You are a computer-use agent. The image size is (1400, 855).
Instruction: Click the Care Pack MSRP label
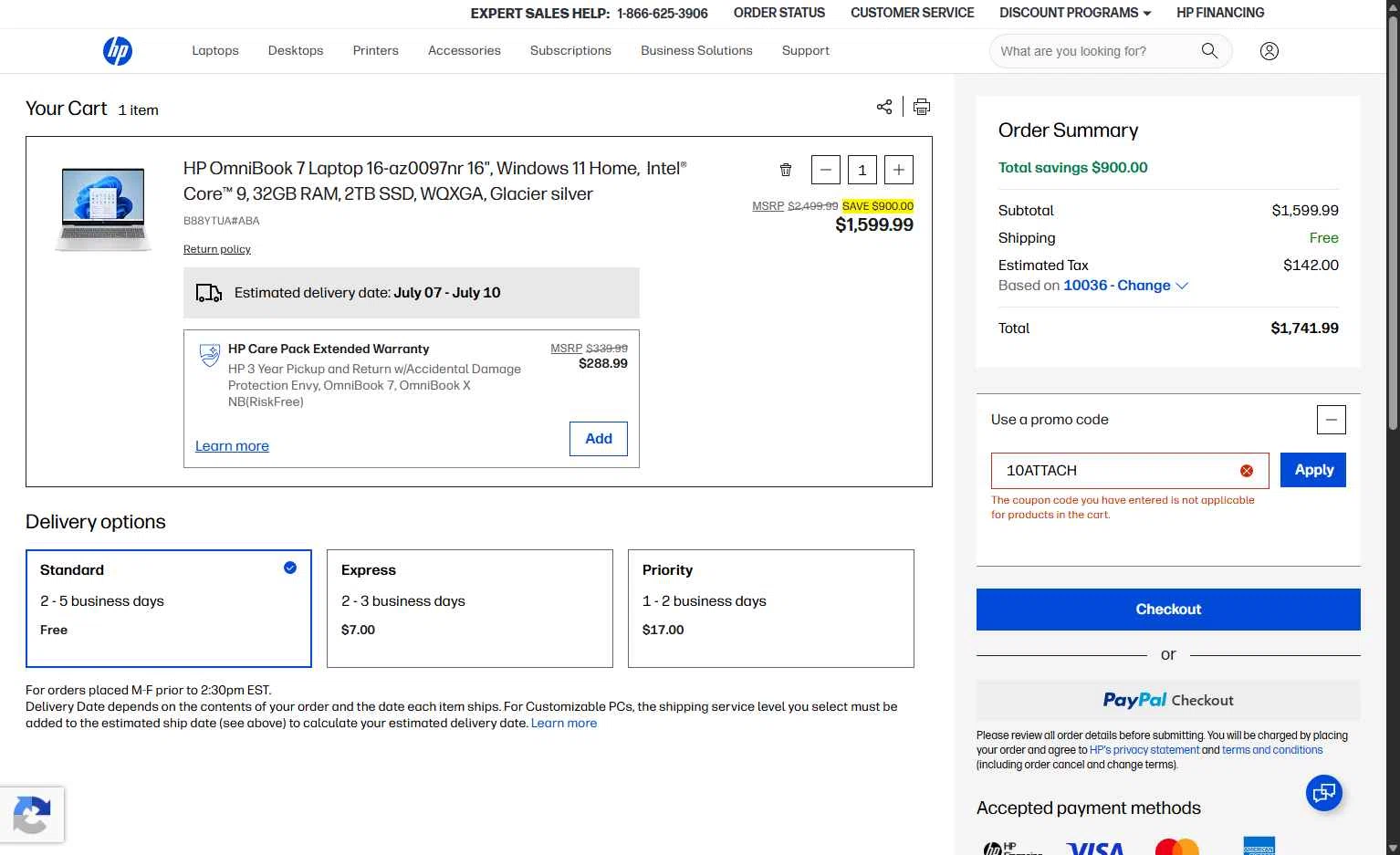click(566, 349)
